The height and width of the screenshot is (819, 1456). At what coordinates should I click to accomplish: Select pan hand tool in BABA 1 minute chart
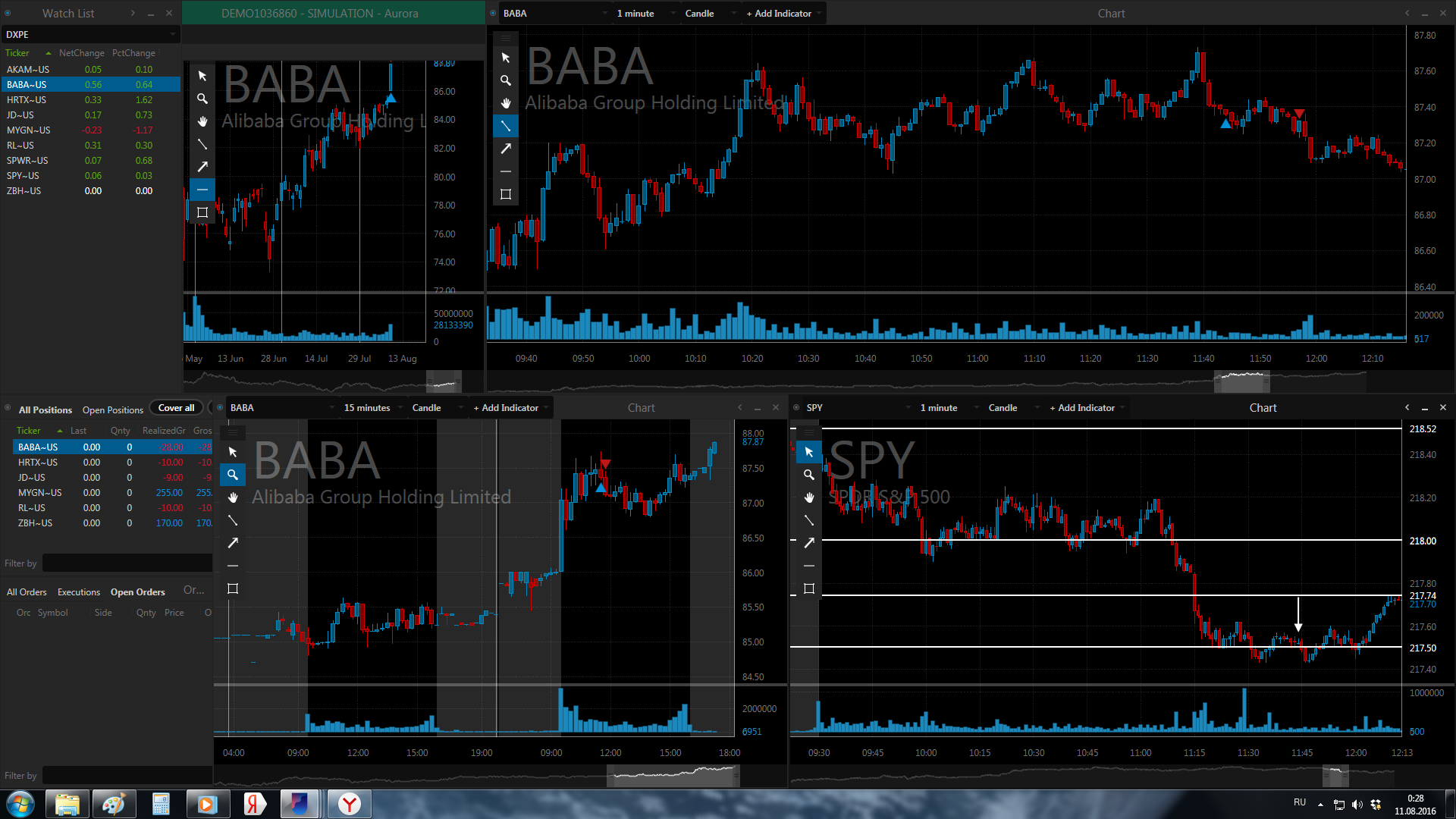coord(506,103)
